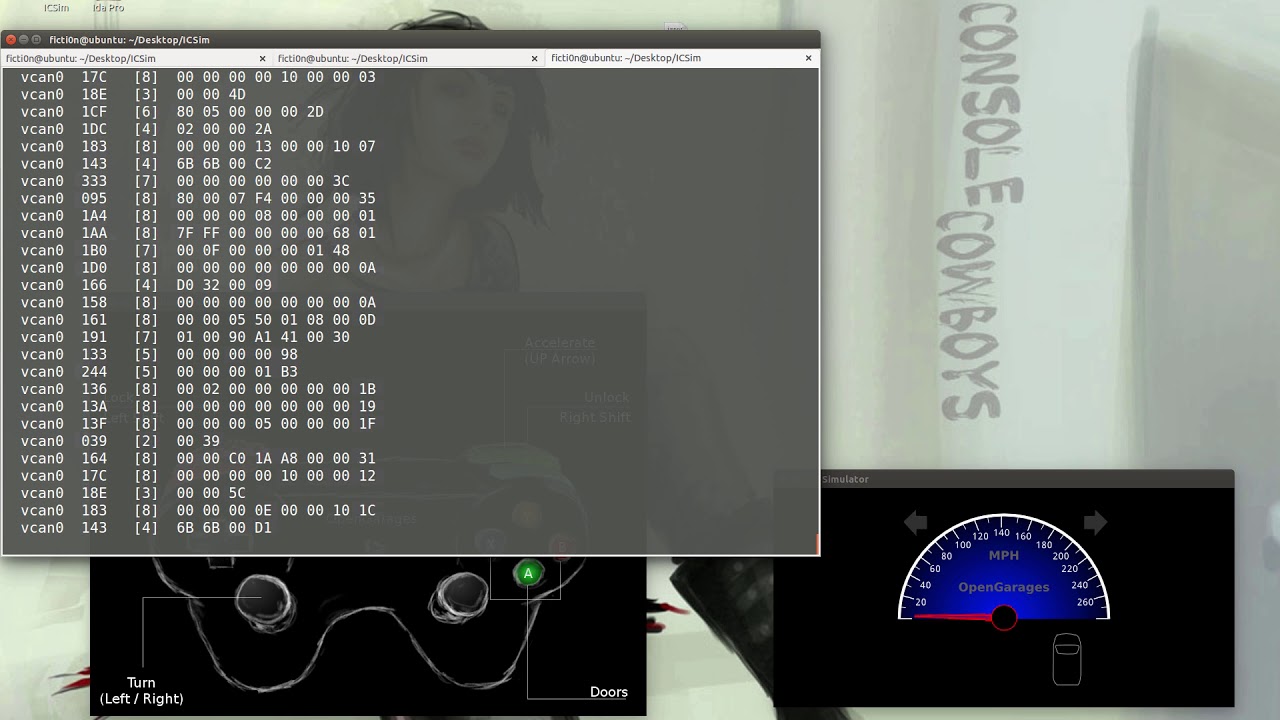Click the Turn (Left / Right) label
The width and height of the screenshot is (1280, 720).
coord(141,691)
